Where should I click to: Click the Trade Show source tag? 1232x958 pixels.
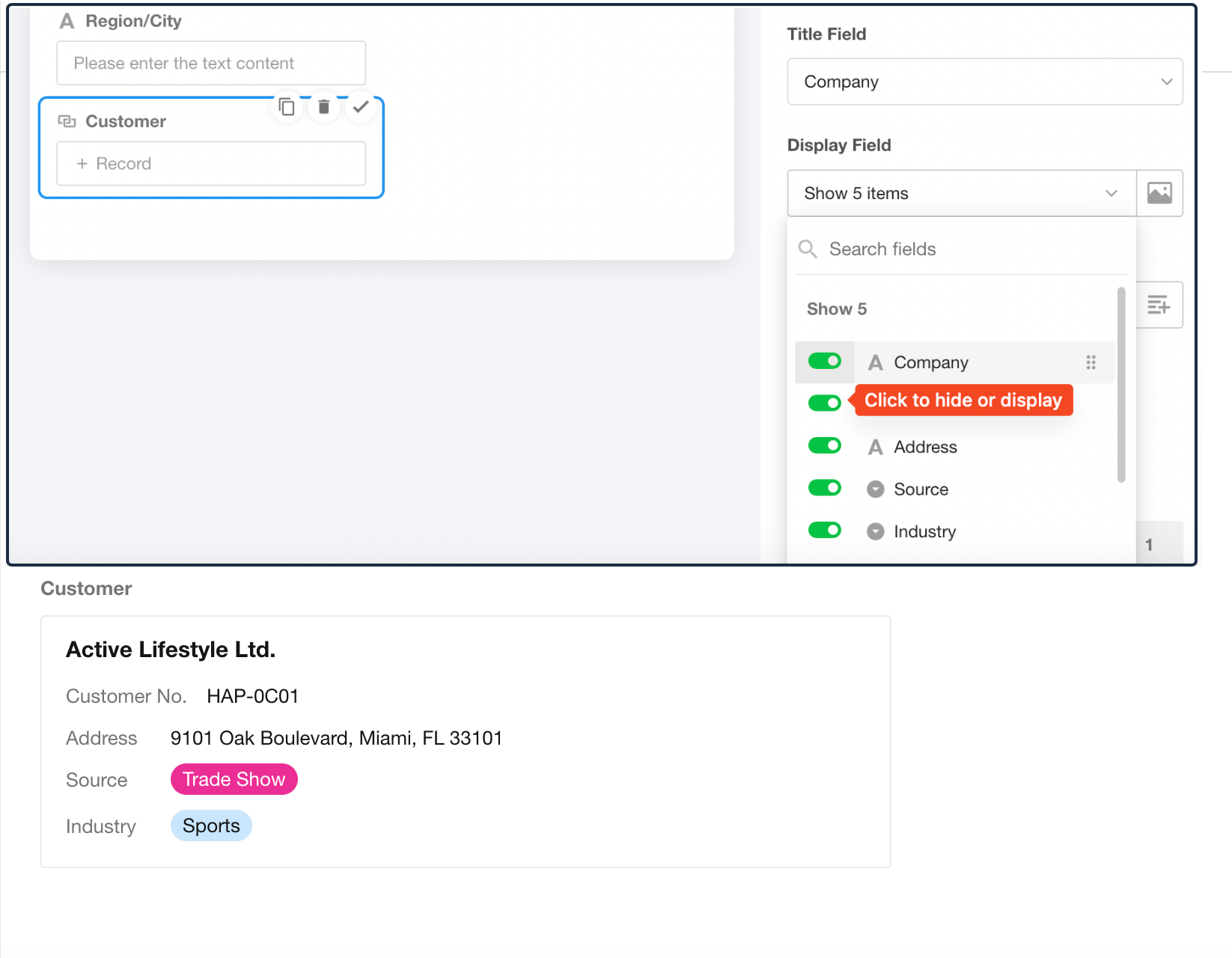click(234, 780)
